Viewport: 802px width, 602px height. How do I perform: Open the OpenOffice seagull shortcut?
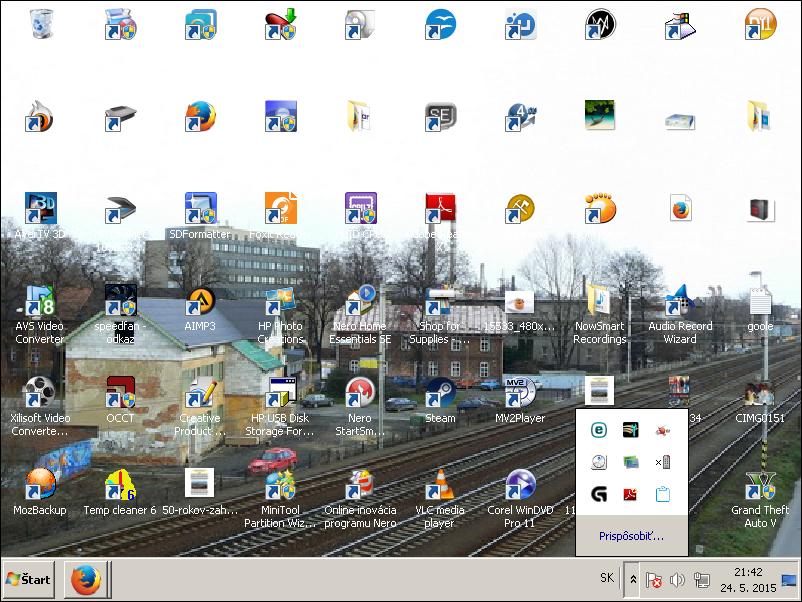click(440, 25)
